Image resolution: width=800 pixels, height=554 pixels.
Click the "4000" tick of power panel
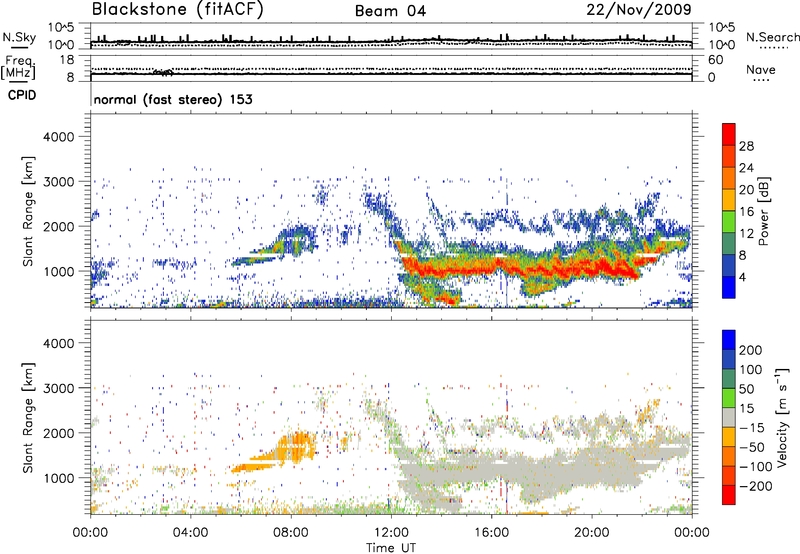tap(58, 137)
